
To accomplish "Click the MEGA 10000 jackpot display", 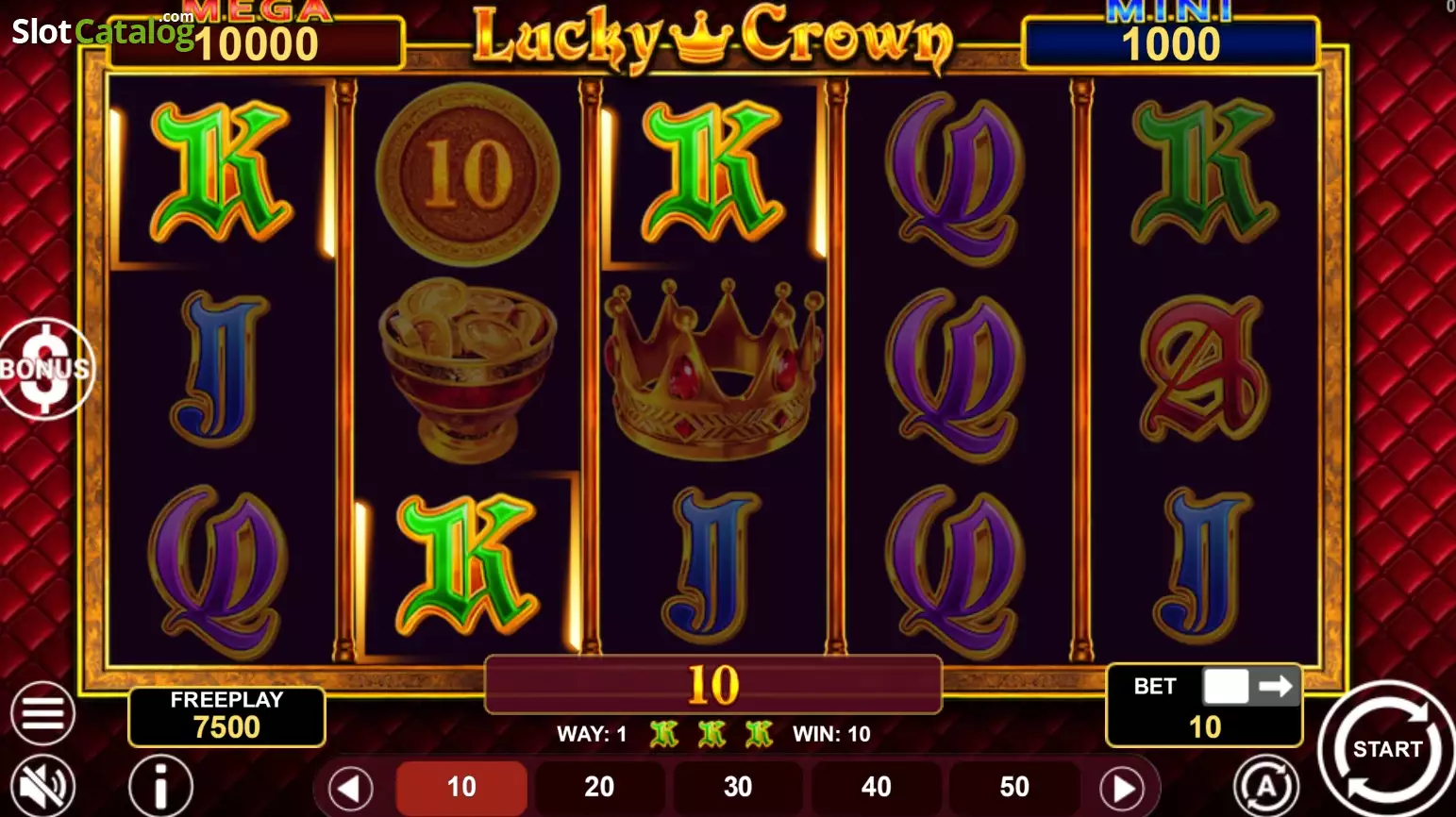I will tap(257, 40).
